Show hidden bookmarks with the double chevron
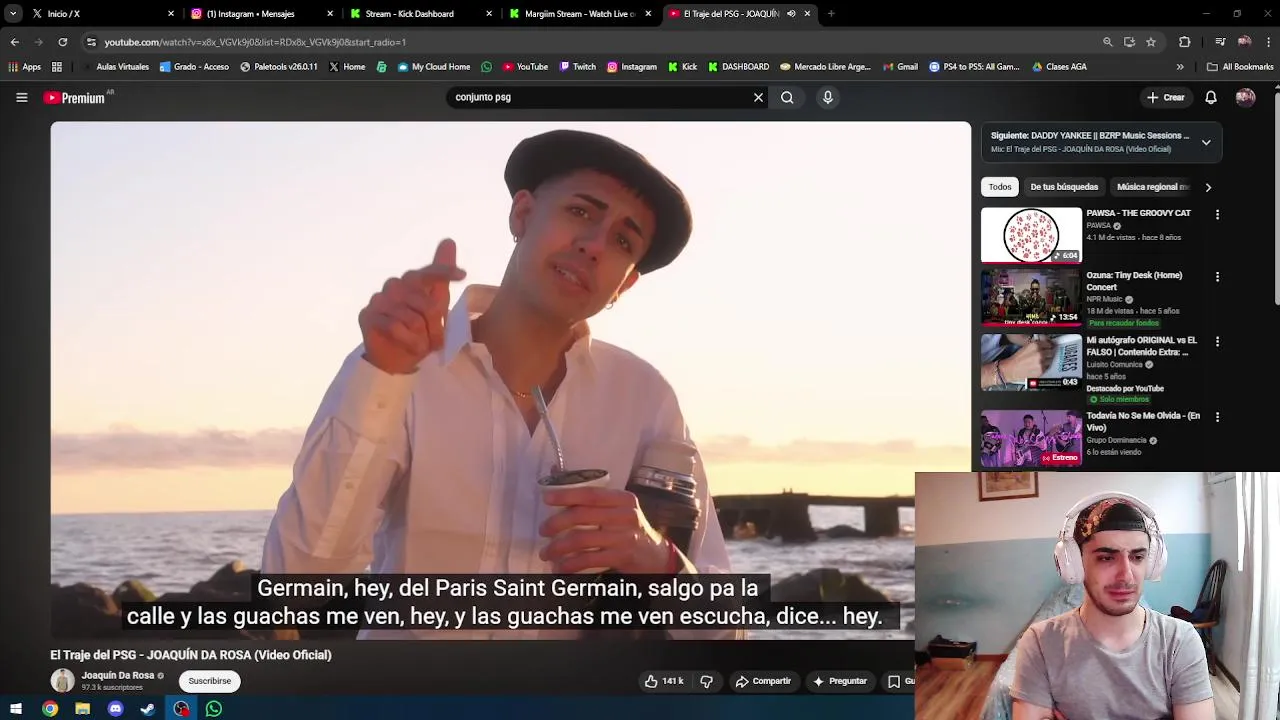The height and width of the screenshot is (720, 1280). coord(1180,67)
